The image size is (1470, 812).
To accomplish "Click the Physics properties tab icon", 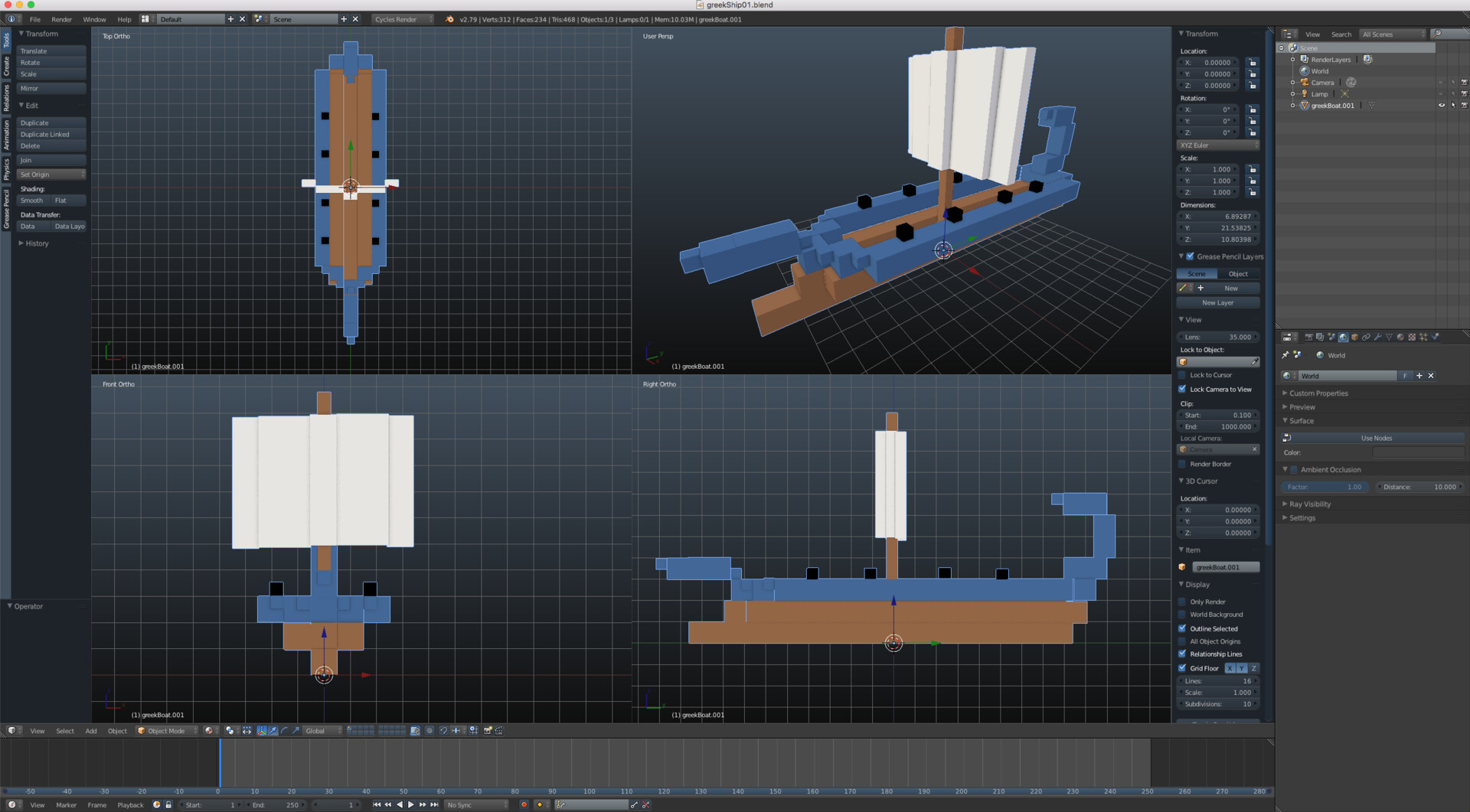I will click(1435, 338).
